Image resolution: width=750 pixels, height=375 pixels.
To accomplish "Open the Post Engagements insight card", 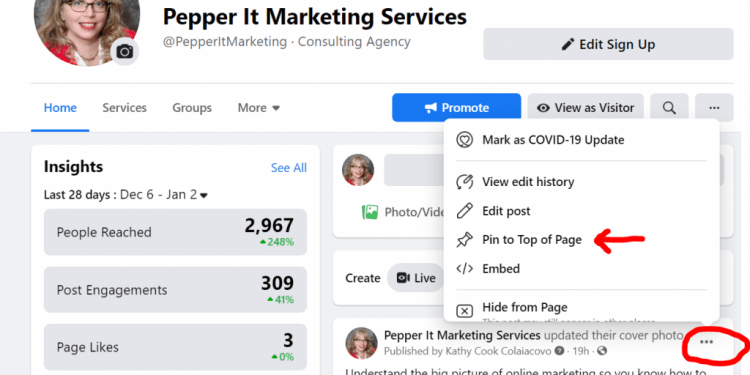I will coord(175,289).
